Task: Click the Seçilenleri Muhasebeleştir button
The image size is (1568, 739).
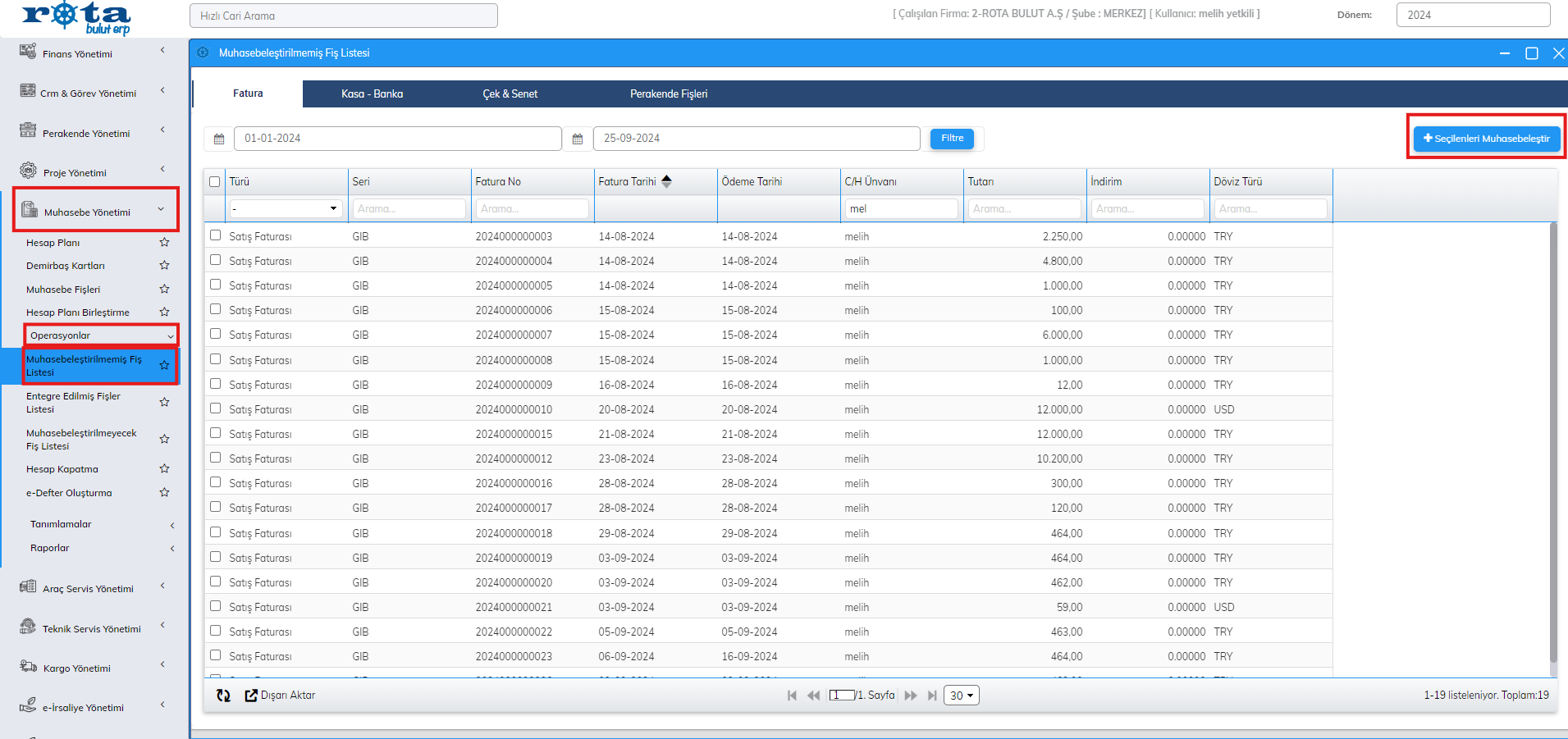Action: click(x=1486, y=139)
